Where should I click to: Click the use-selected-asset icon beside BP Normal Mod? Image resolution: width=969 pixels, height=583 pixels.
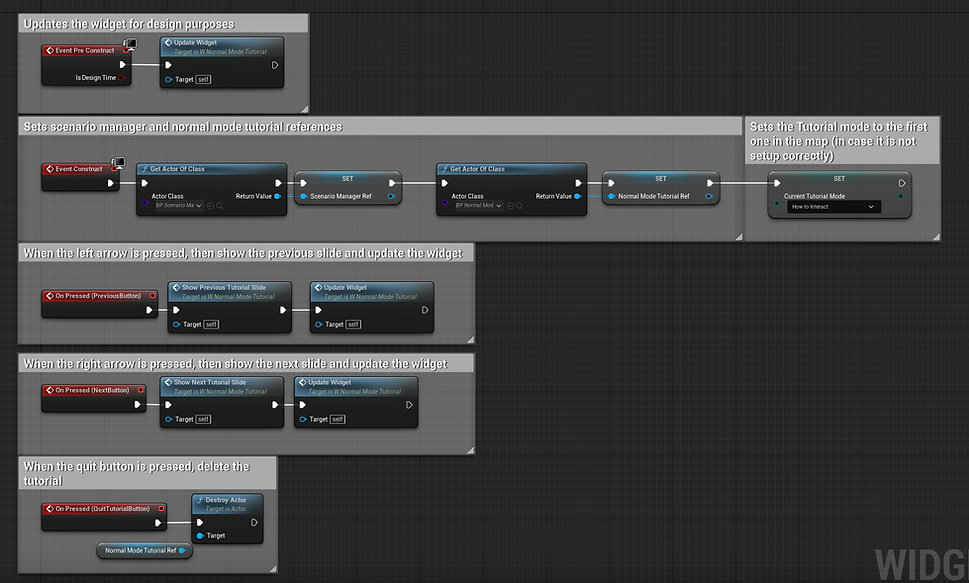(x=510, y=206)
